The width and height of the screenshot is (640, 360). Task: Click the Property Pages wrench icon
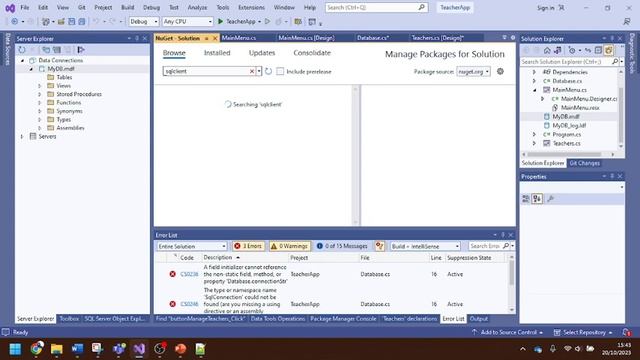(550, 199)
